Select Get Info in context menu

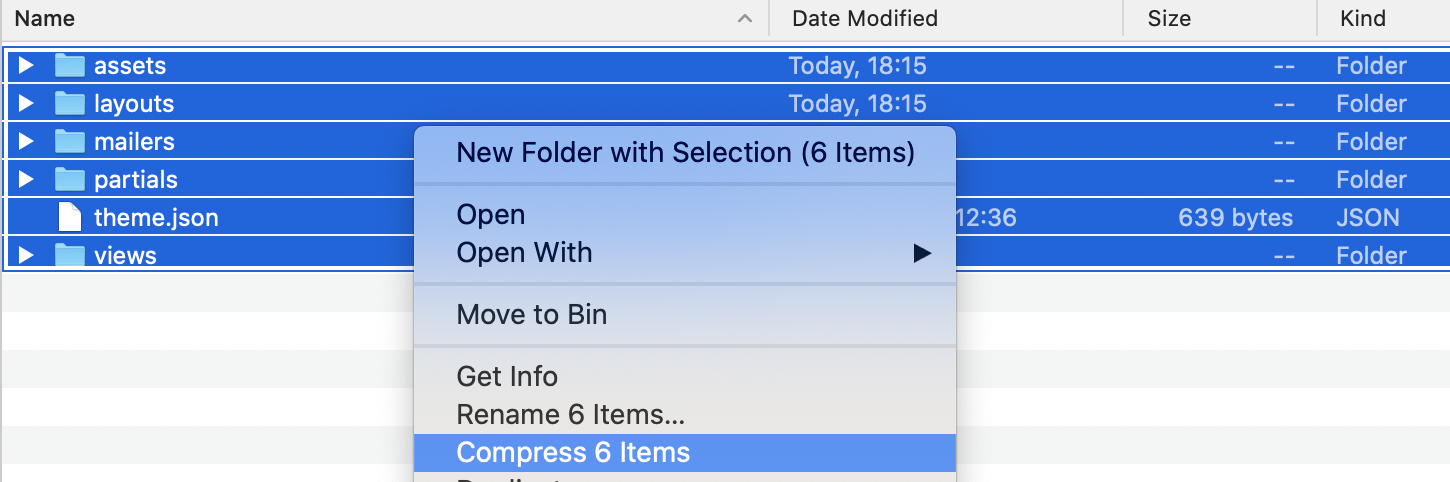click(507, 377)
